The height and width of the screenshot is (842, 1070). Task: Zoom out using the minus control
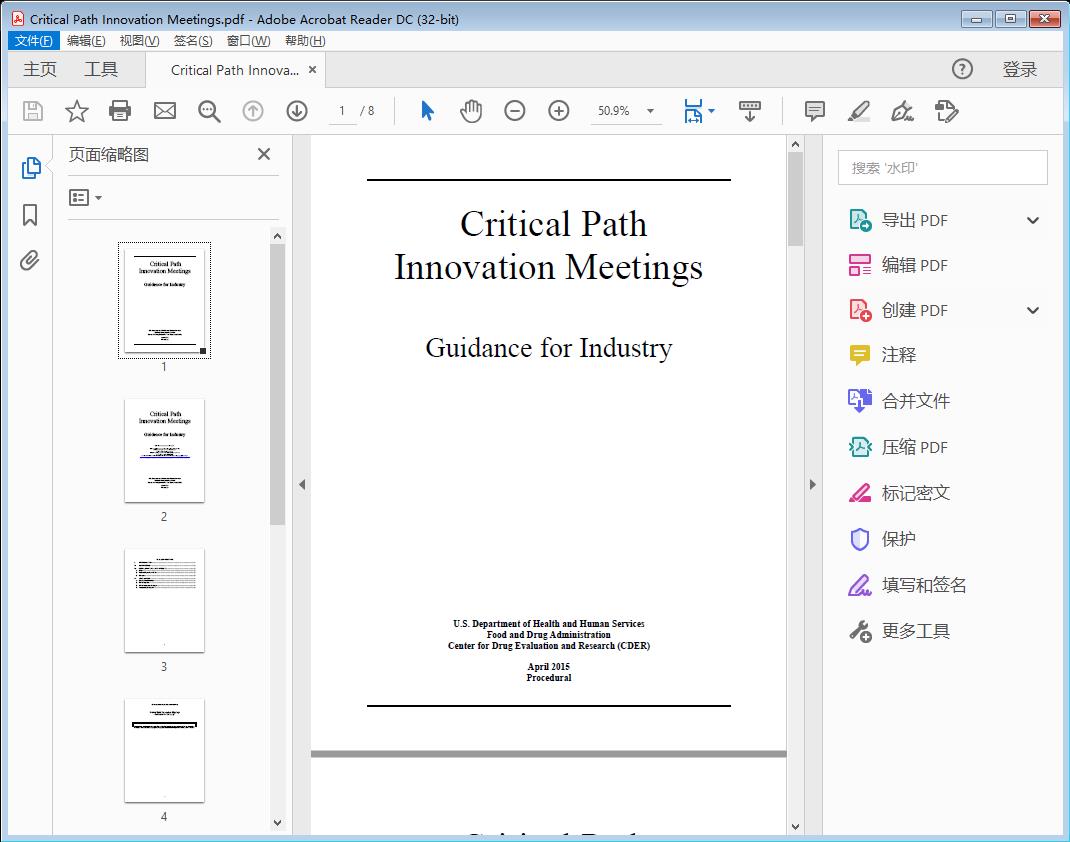pyautogui.click(x=515, y=111)
